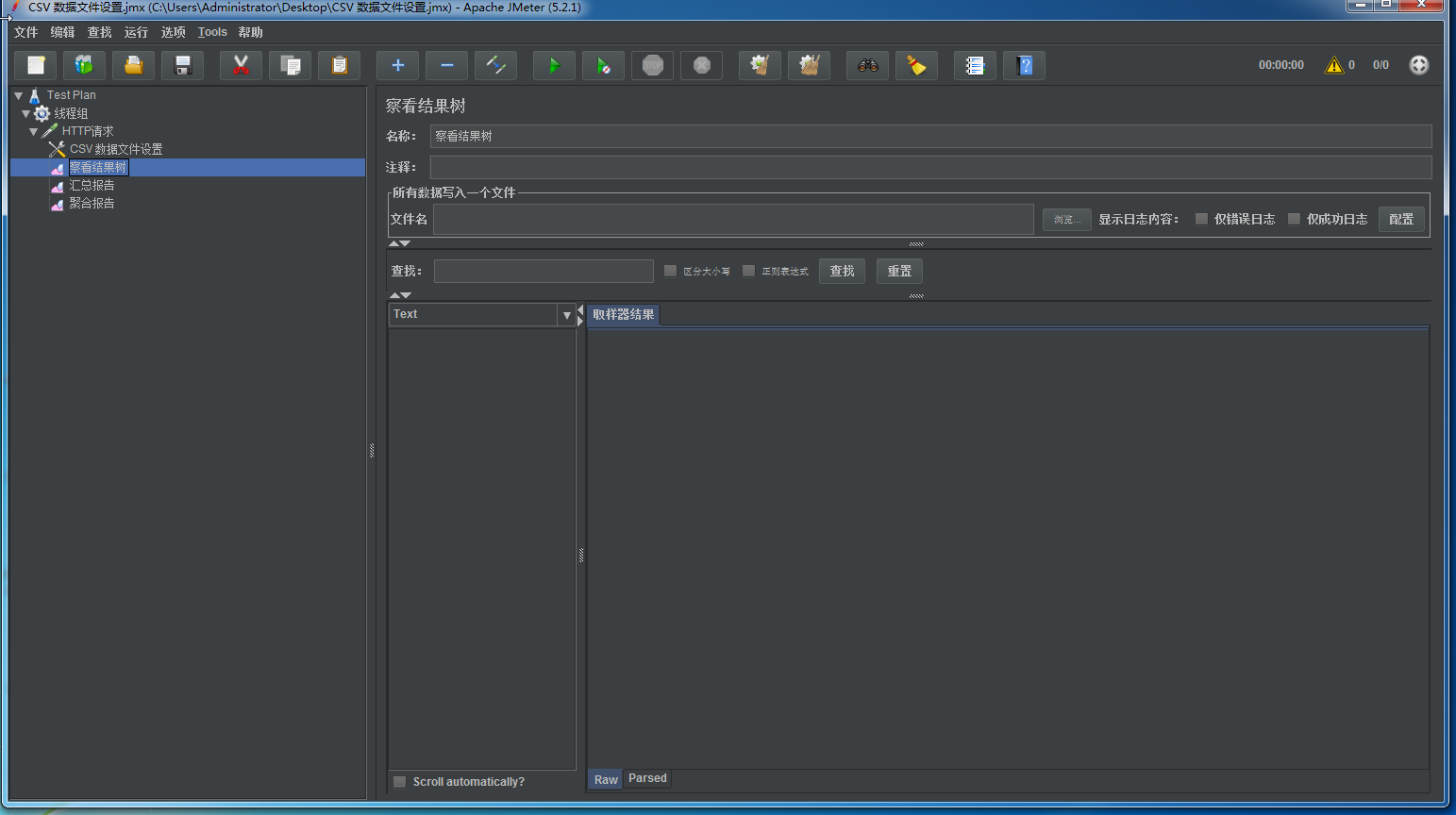Viewport: 1456px width, 815px height.
Task: Click the Toggle expand/collapse tree icon
Action: pos(495,65)
